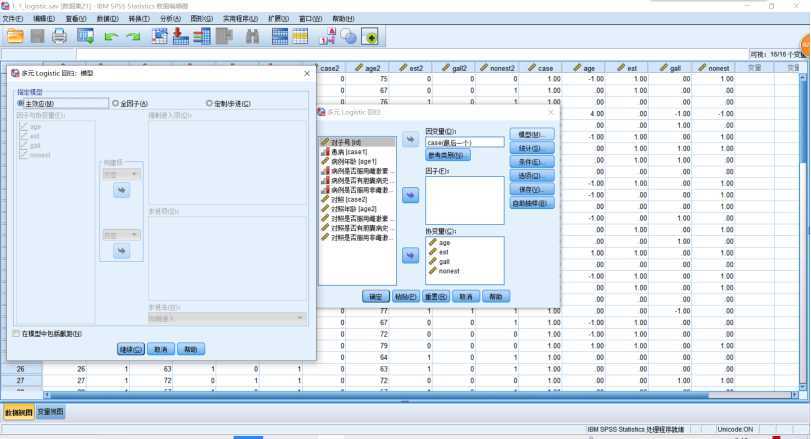Viewport: 811px width, 439px height.
Task: Open the Help (帮助) menu
Action: [343, 19]
